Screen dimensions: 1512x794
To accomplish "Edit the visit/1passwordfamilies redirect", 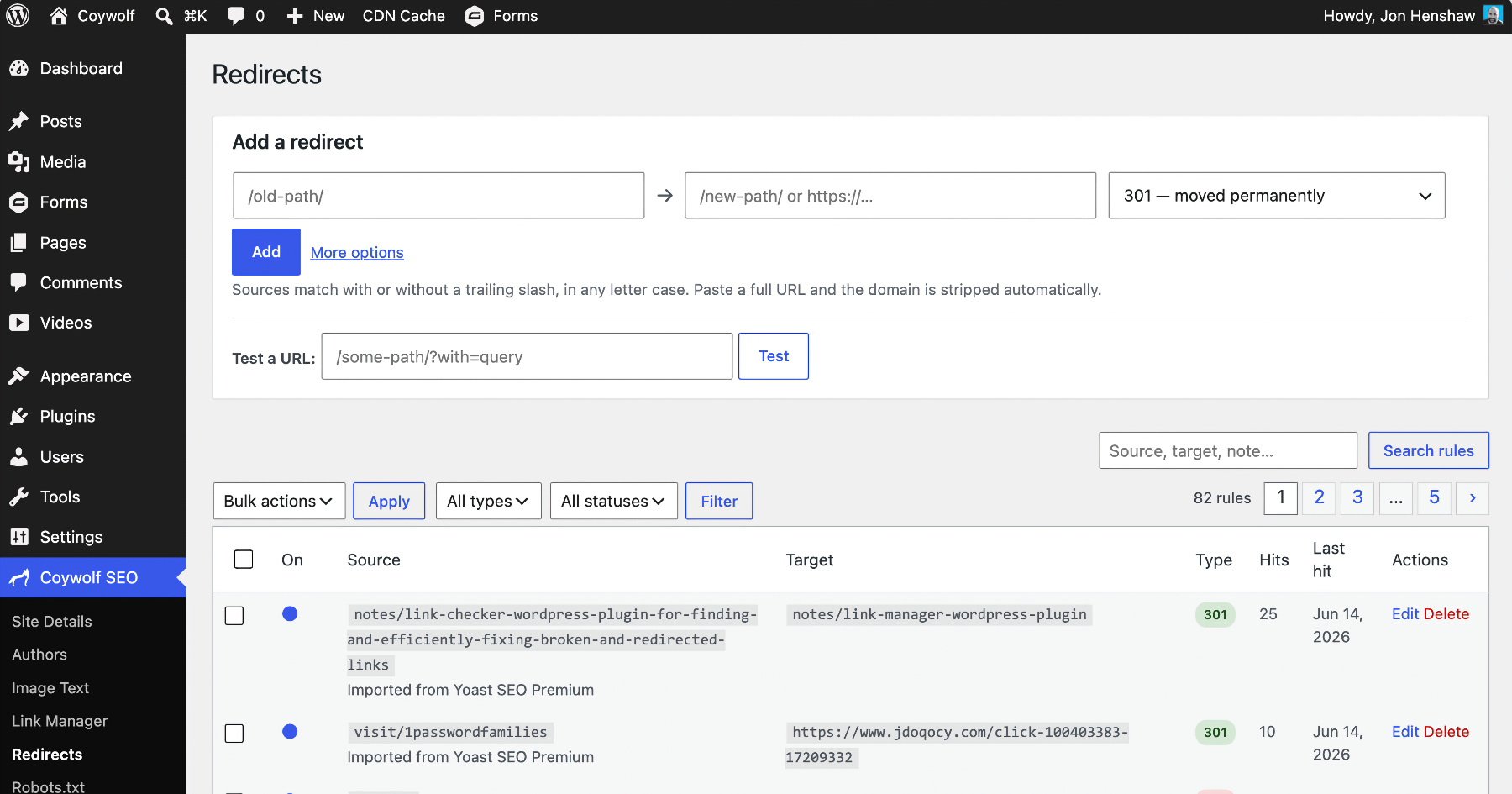I will (x=1405, y=732).
